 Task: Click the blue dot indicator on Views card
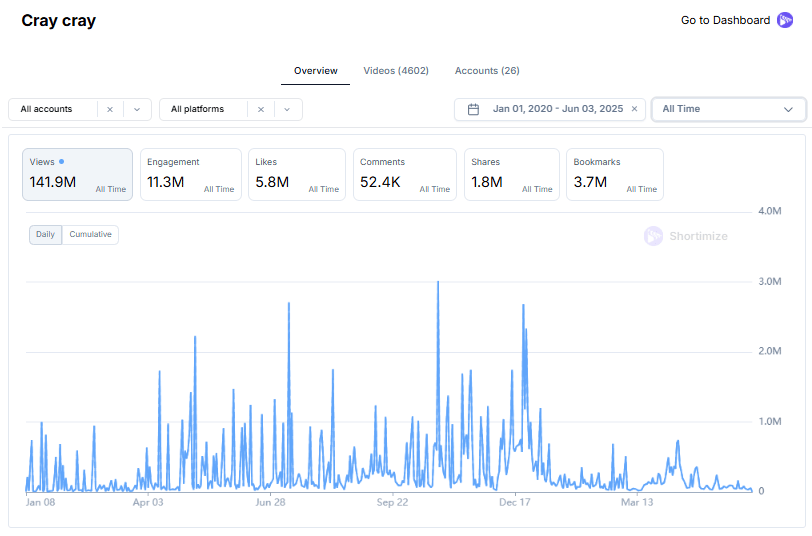coord(61,161)
